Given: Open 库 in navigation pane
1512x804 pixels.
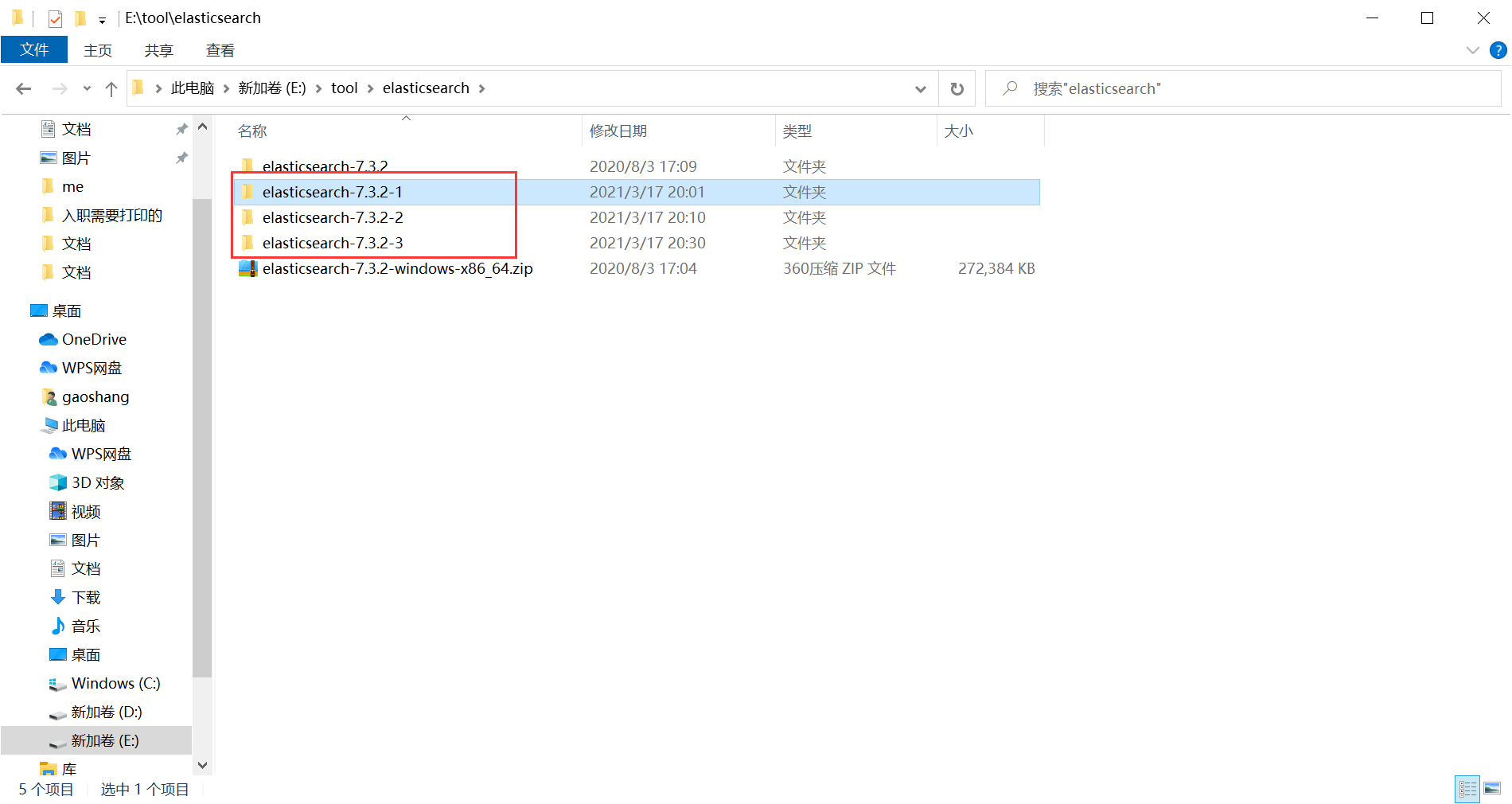Looking at the screenshot, I should (69, 769).
